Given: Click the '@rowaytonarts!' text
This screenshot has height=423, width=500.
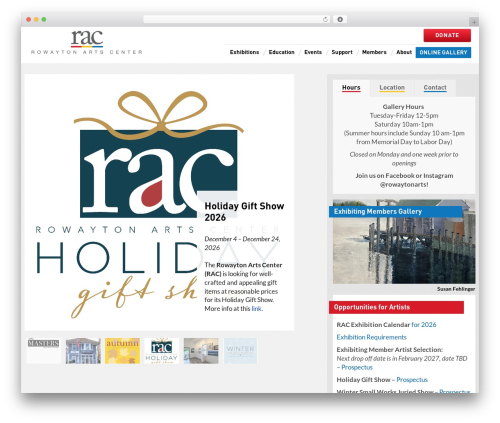Looking at the screenshot, I should point(404,184).
